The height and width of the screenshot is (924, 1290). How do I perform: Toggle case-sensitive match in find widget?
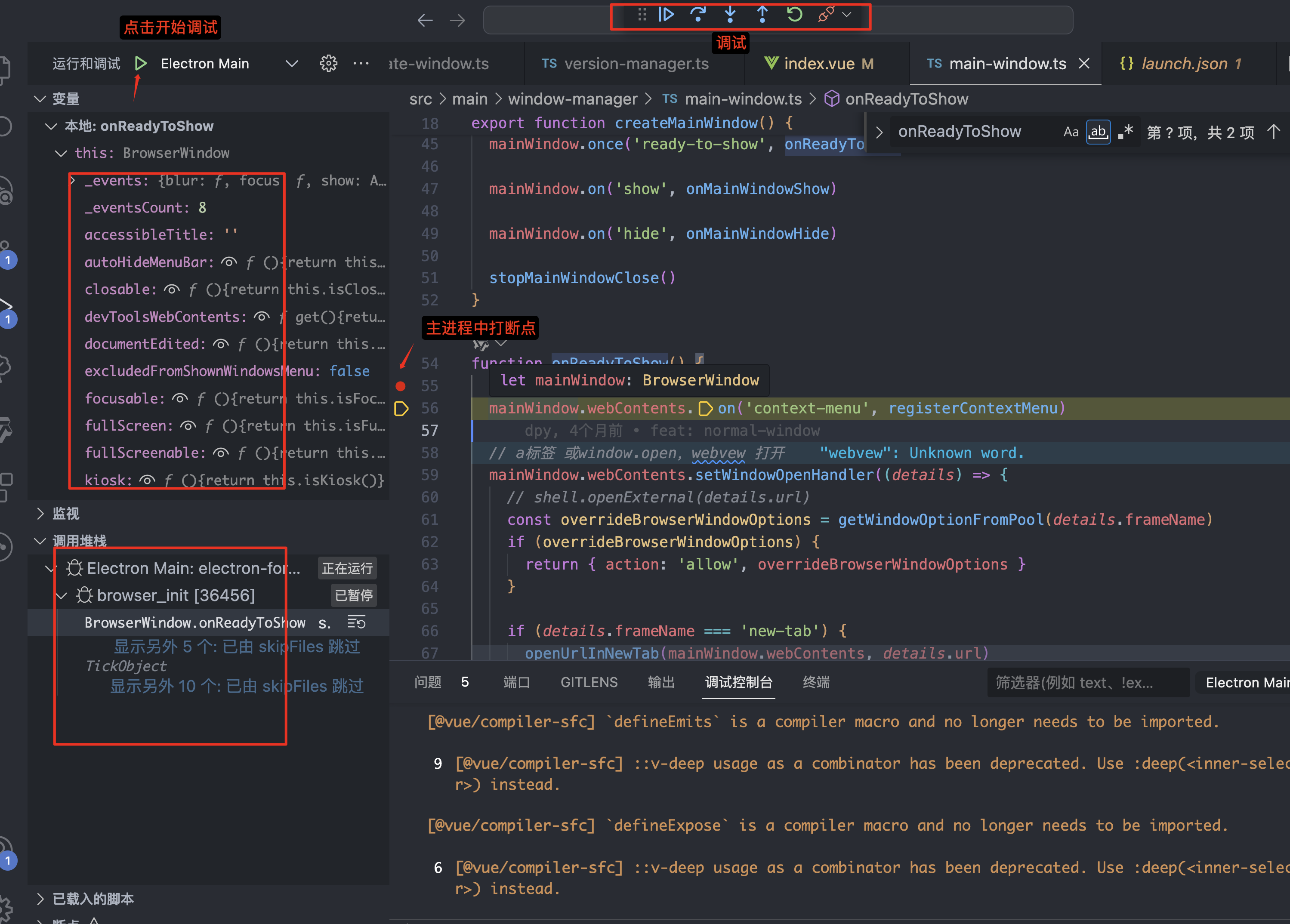pos(1071,132)
